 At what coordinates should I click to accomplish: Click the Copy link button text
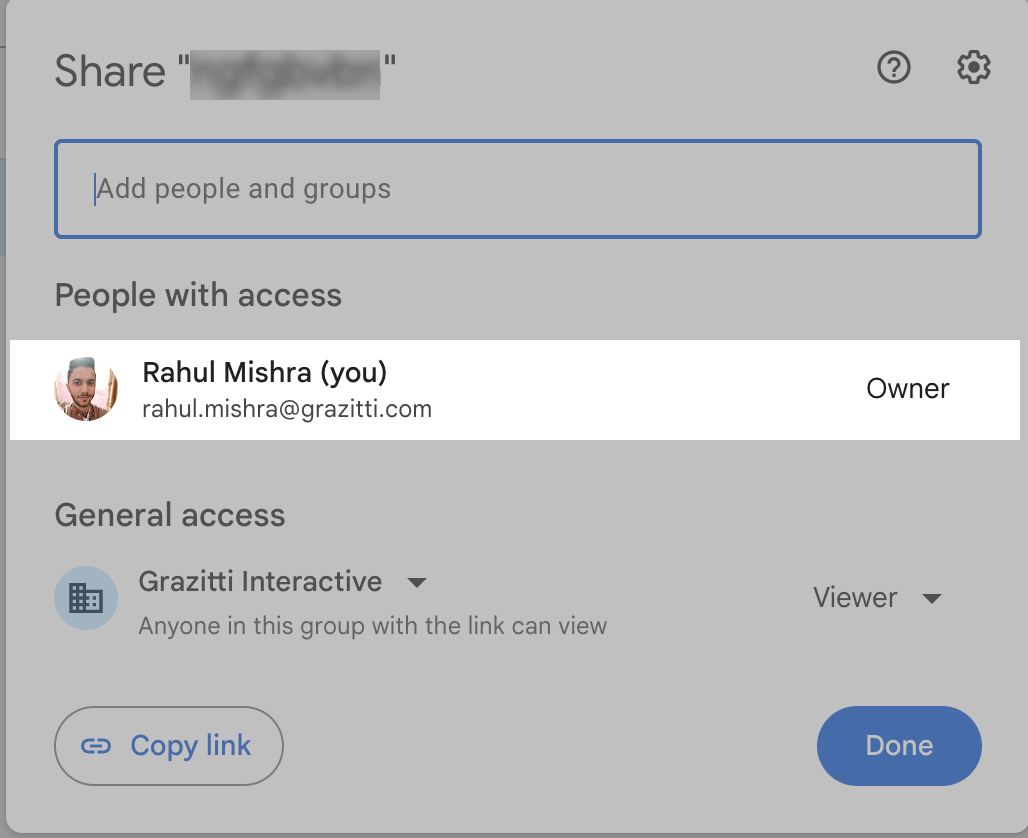(x=191, y=746)
